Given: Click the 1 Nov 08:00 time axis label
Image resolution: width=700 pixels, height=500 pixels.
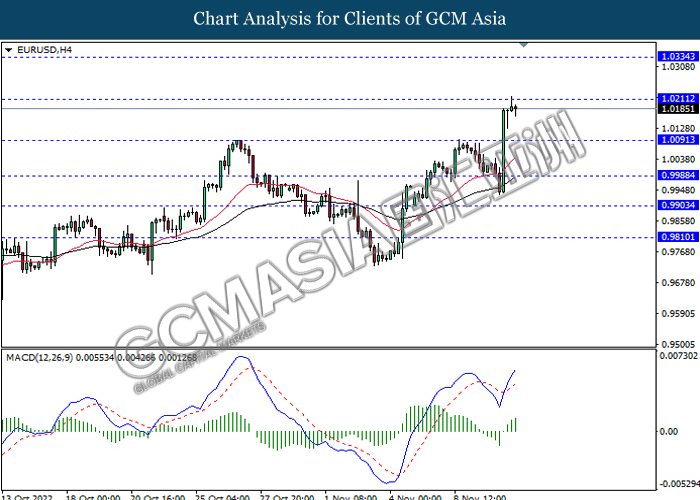Looking at the screenshot, I should coord(350,496).
